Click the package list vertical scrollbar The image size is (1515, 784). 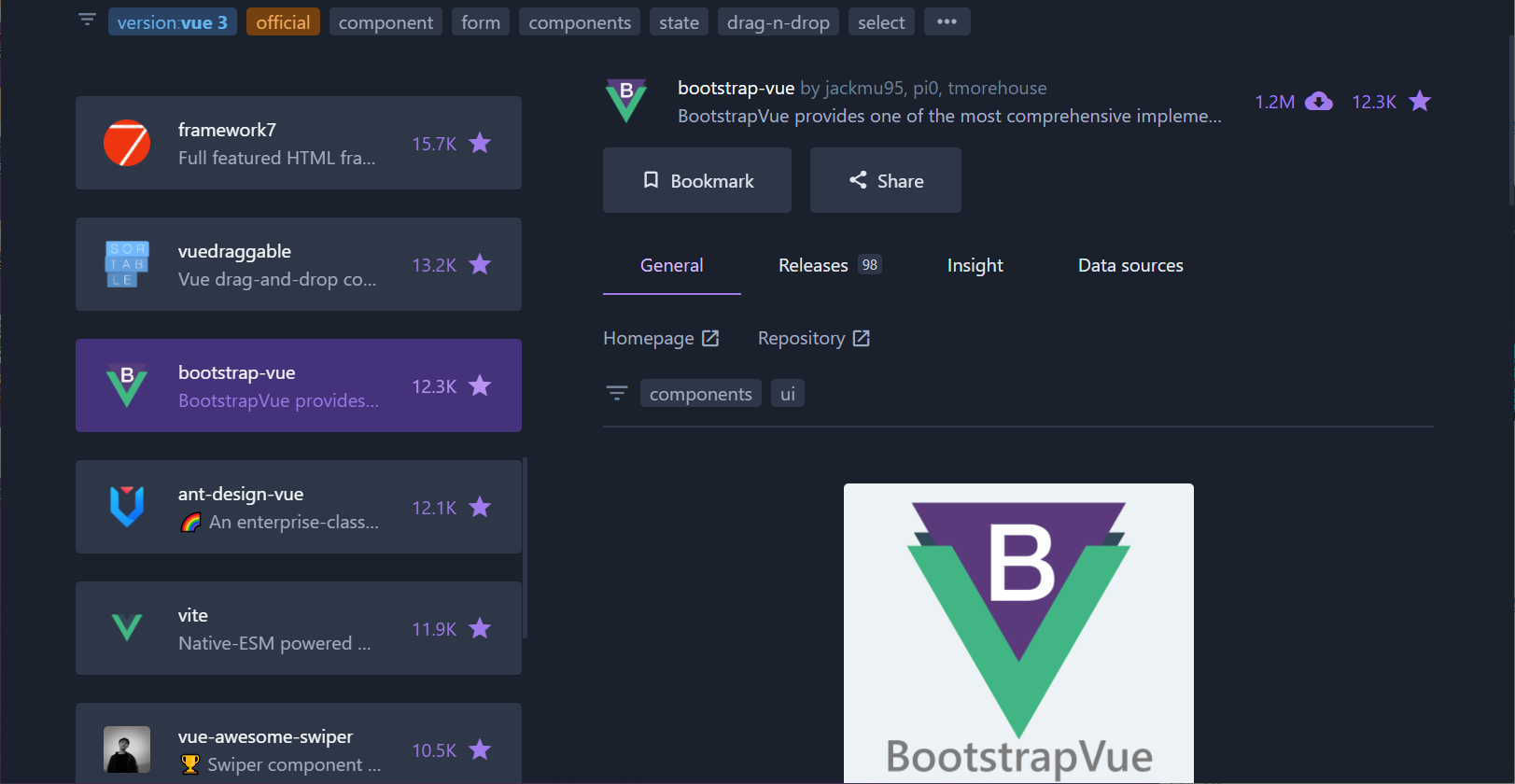pos(526,548)
